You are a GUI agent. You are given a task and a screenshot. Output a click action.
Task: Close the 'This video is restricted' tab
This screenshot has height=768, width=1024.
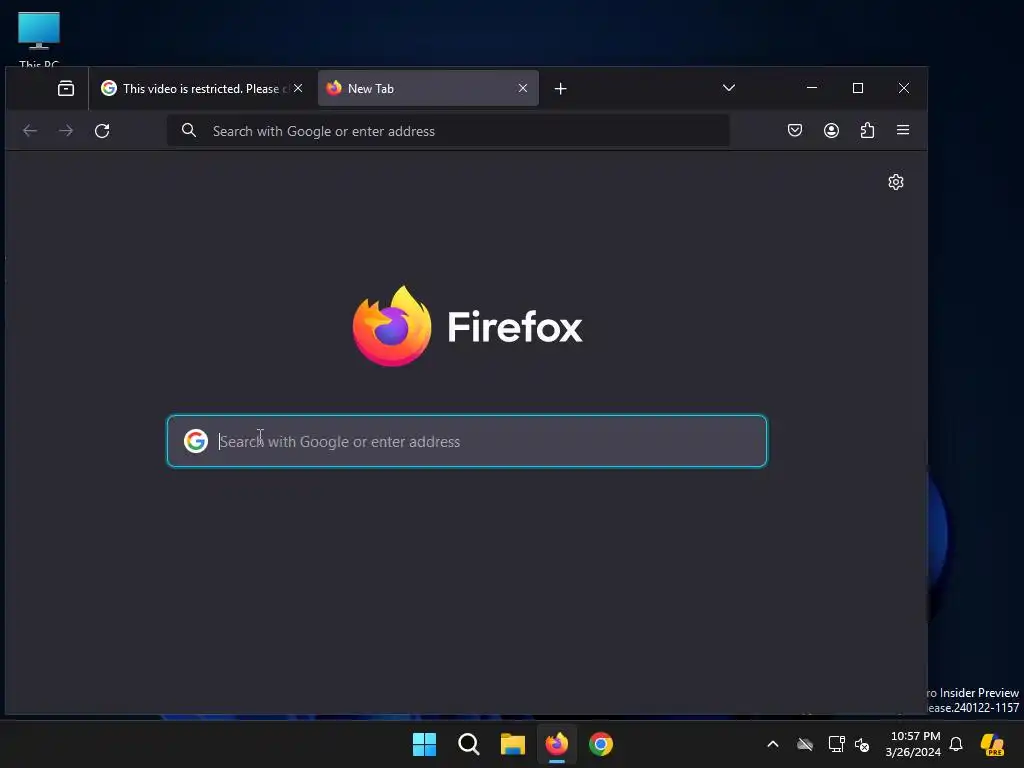click(298, 88)
